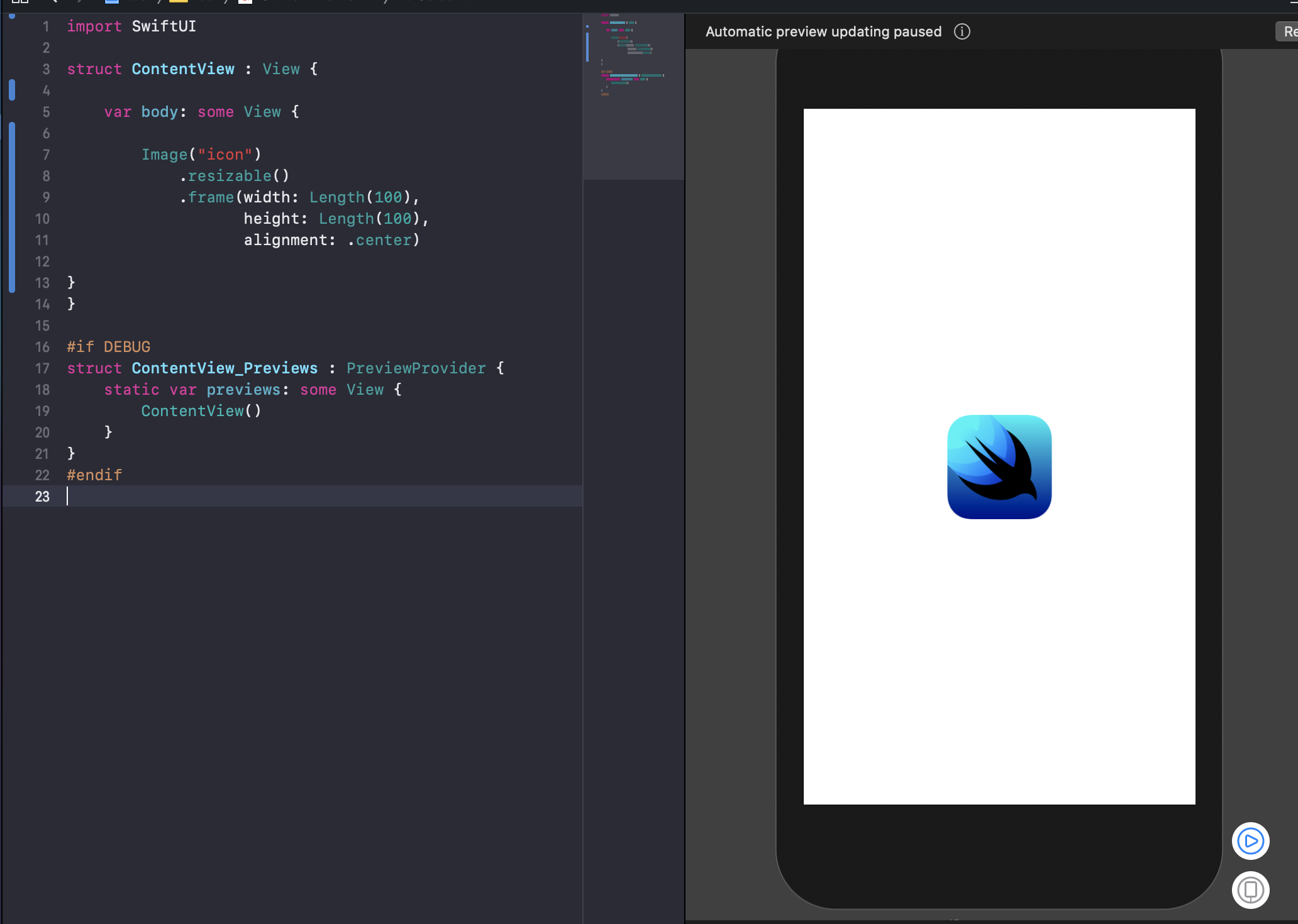The width and height of the screenshot is (1298, 924).
Task: Click the '#if DEBUG' directive
Action: pyautogui.click(x=109, y=347)
